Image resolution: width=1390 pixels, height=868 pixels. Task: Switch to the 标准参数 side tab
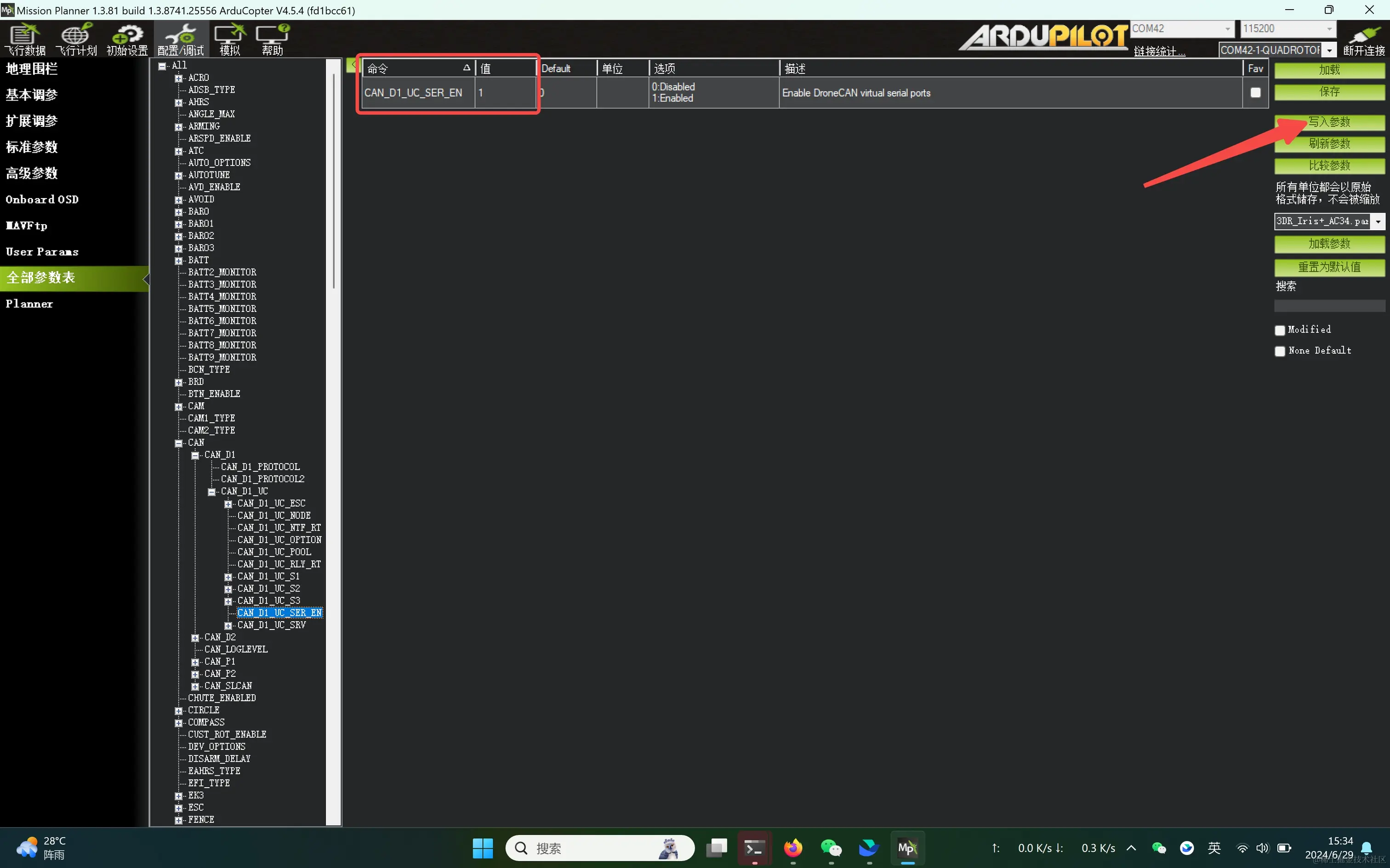click(32, 147)
